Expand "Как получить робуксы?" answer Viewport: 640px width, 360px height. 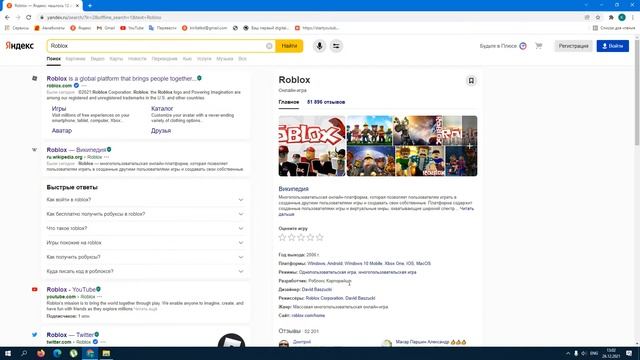(145, 257)
